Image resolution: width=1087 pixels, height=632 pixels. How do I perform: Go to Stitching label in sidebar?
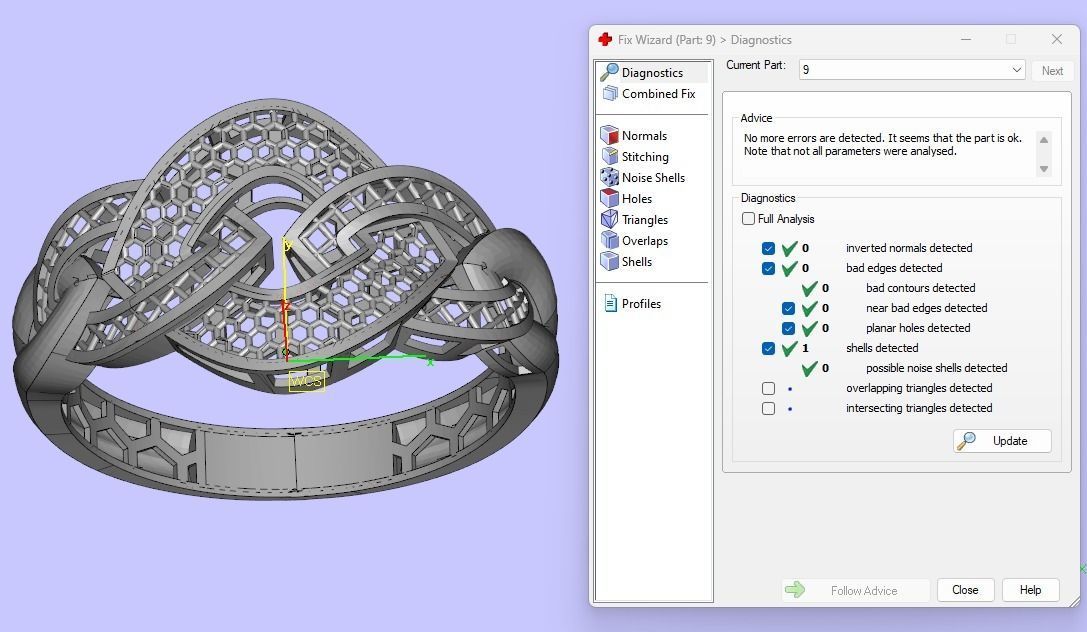pyautogui.click(x=645, y=157)
